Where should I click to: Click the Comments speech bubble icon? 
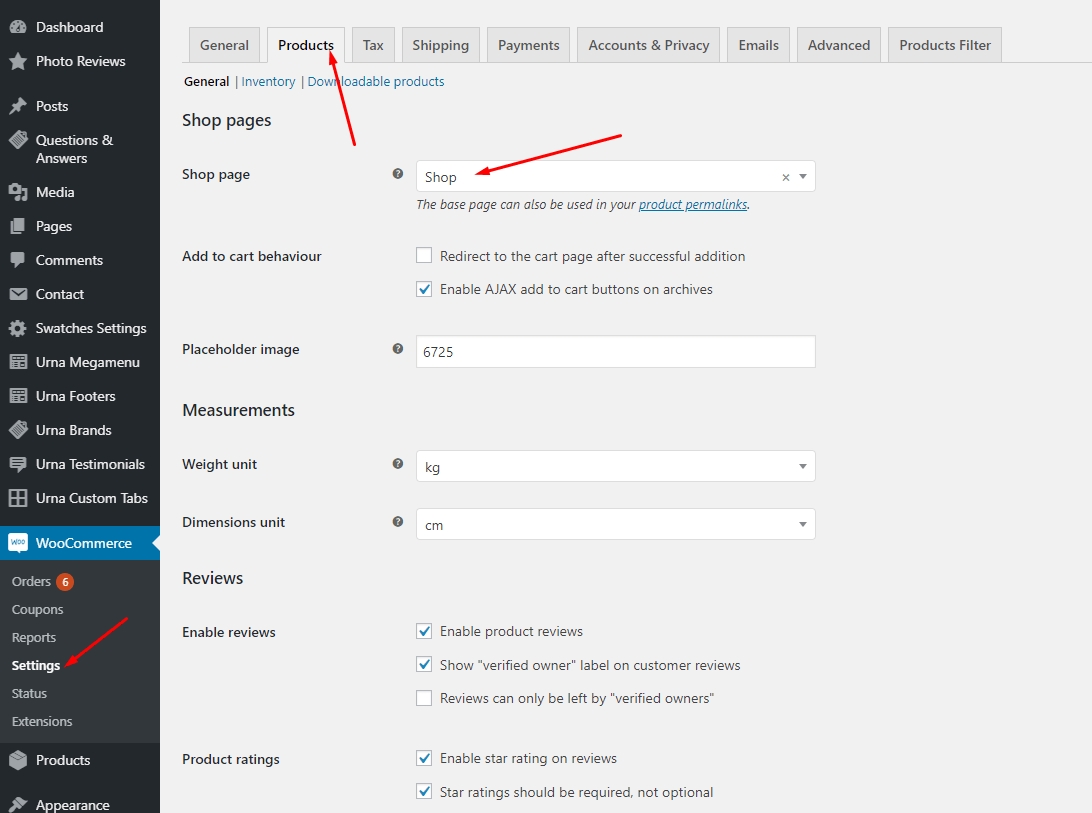pyautogui.click(x=18, y=260)
